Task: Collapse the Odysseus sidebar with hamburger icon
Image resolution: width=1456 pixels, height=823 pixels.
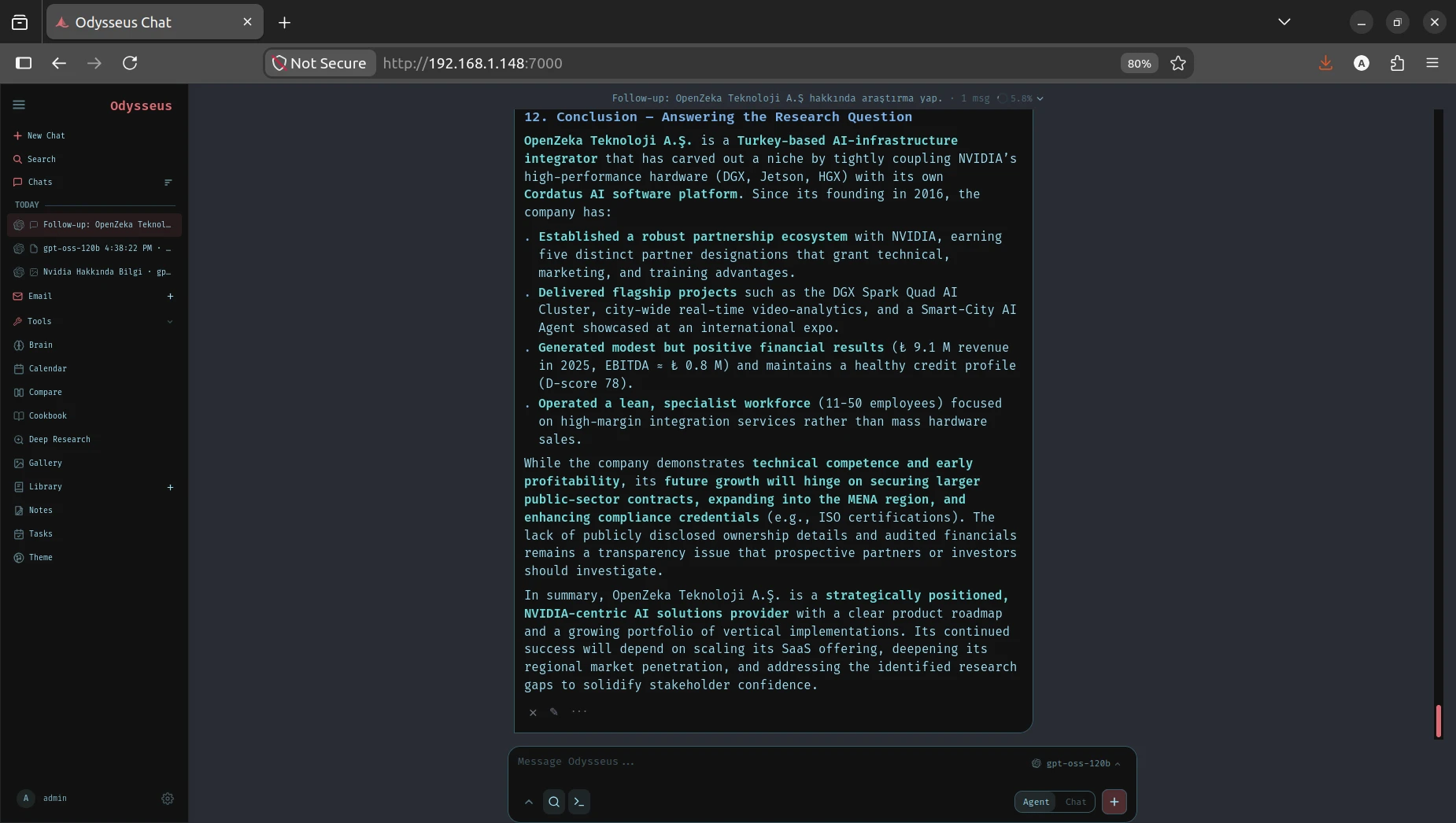Action: 19,105
